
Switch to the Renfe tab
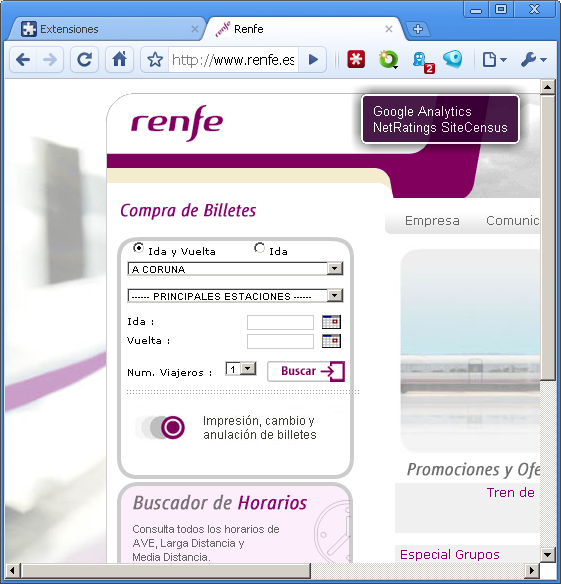tap(302, 29)
